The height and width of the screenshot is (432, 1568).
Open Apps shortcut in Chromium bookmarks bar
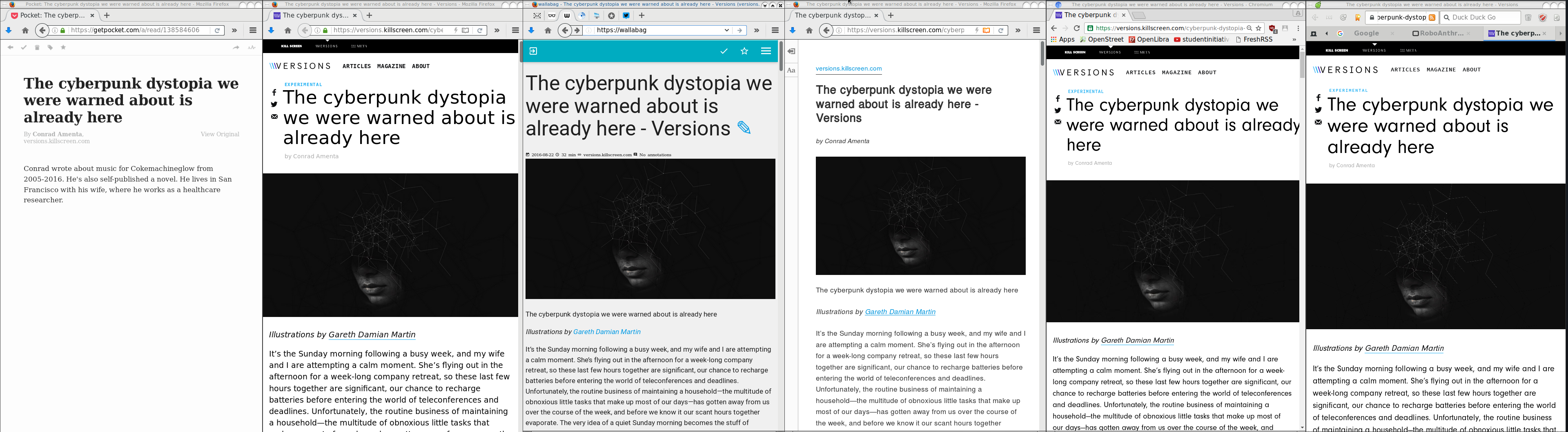(x=1063, y=40)
